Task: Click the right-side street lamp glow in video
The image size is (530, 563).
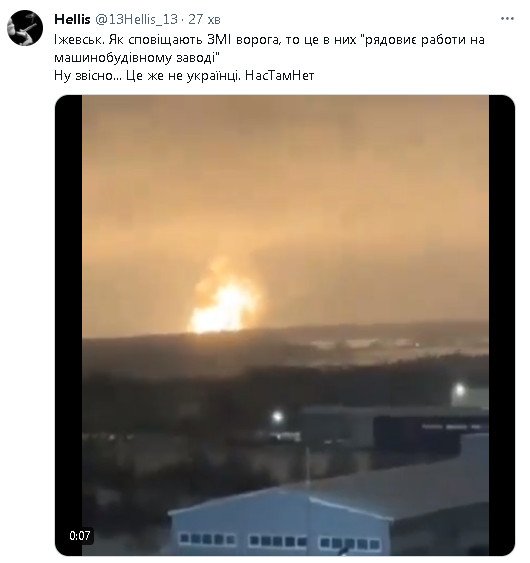Action: click(459, 389)
